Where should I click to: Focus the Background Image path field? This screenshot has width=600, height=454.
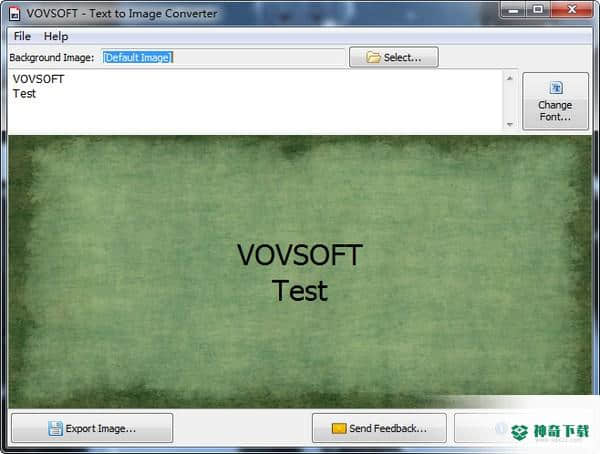[x=224, y=57]
